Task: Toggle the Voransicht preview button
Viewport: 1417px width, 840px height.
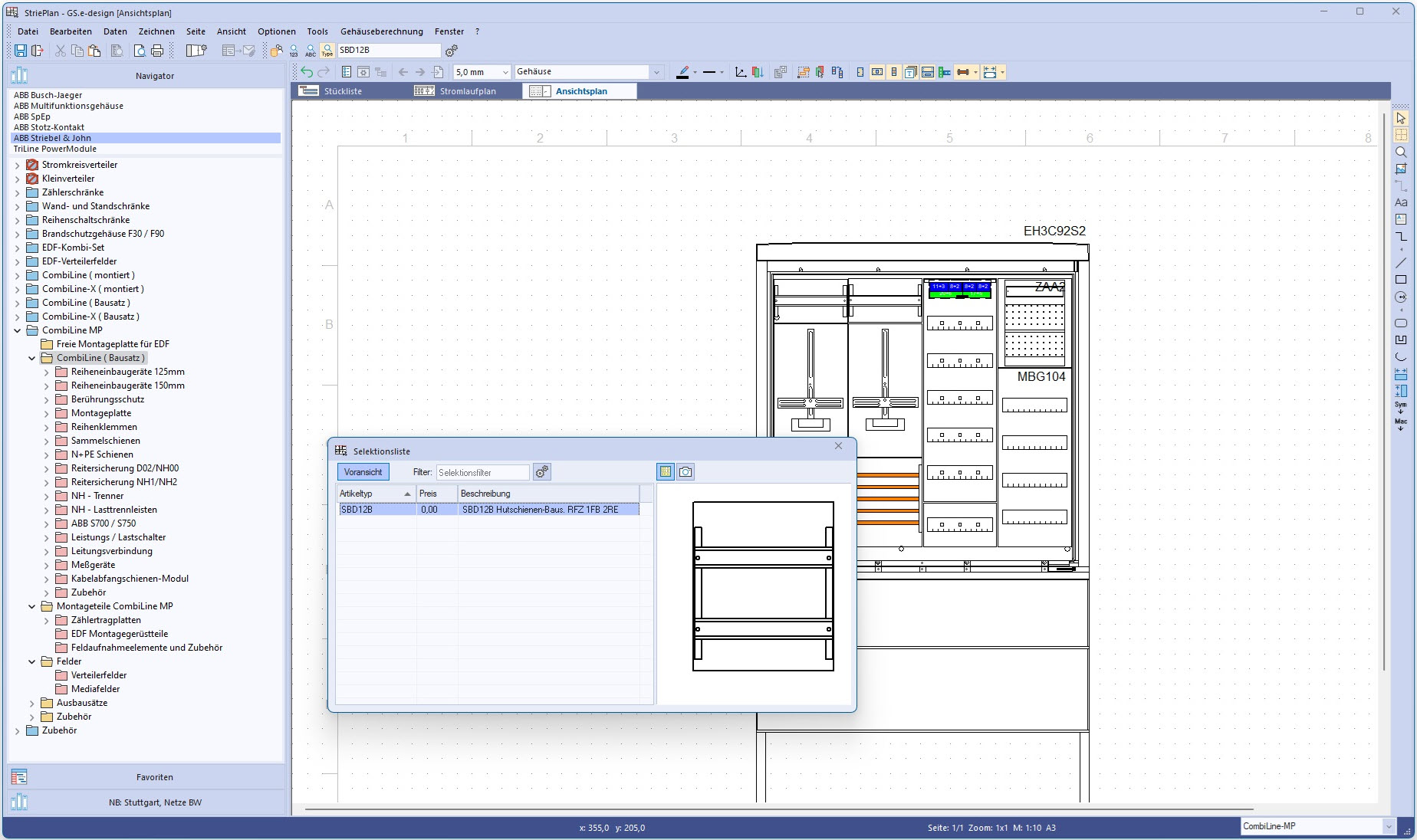Action: point(363,472)
